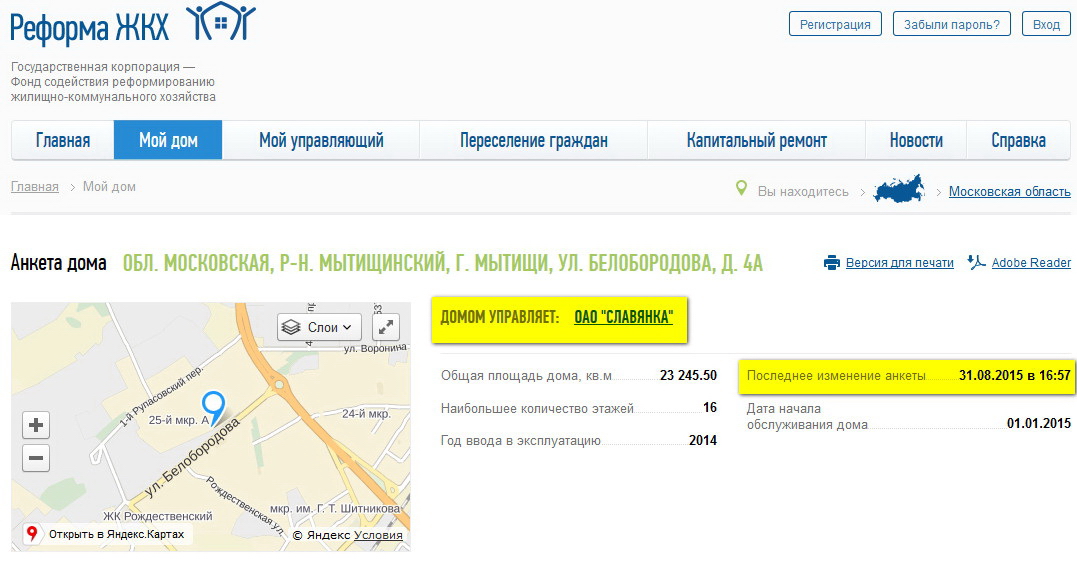
Task: Click the Russia map region icon
Action: [x=899, y=190]
